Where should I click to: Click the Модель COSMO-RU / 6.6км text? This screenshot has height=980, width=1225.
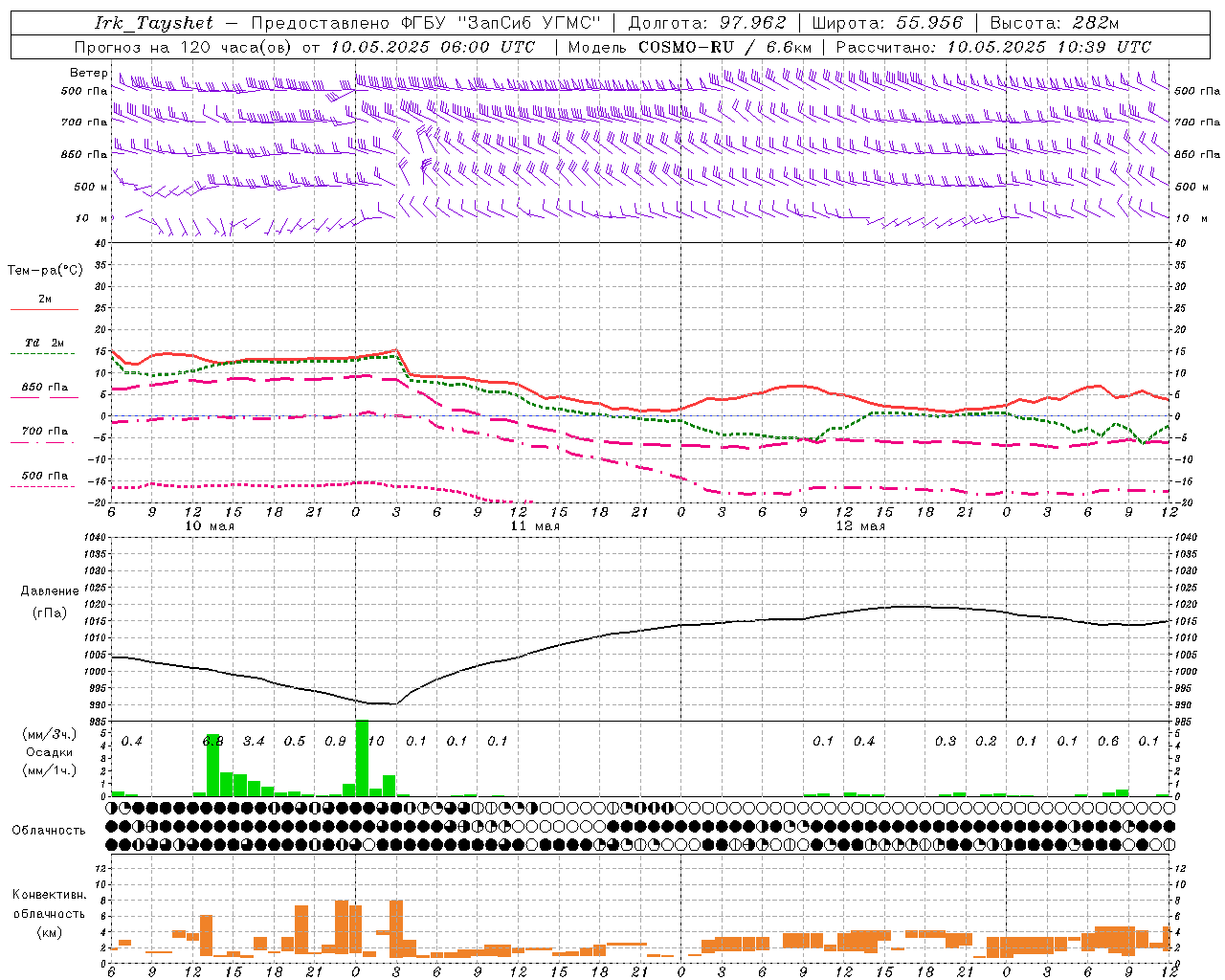coord(690,47)
